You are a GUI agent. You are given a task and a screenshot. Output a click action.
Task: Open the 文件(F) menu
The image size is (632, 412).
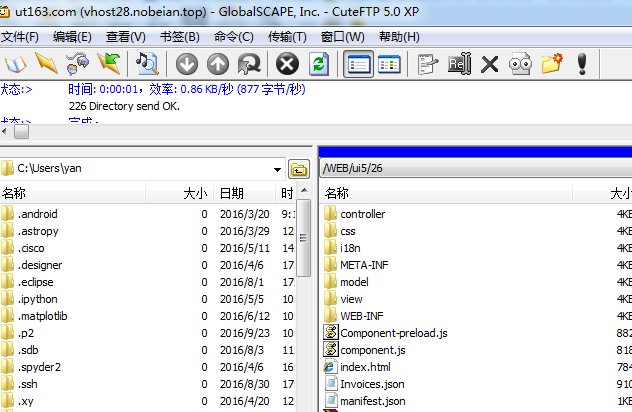[x=19, y=37]
